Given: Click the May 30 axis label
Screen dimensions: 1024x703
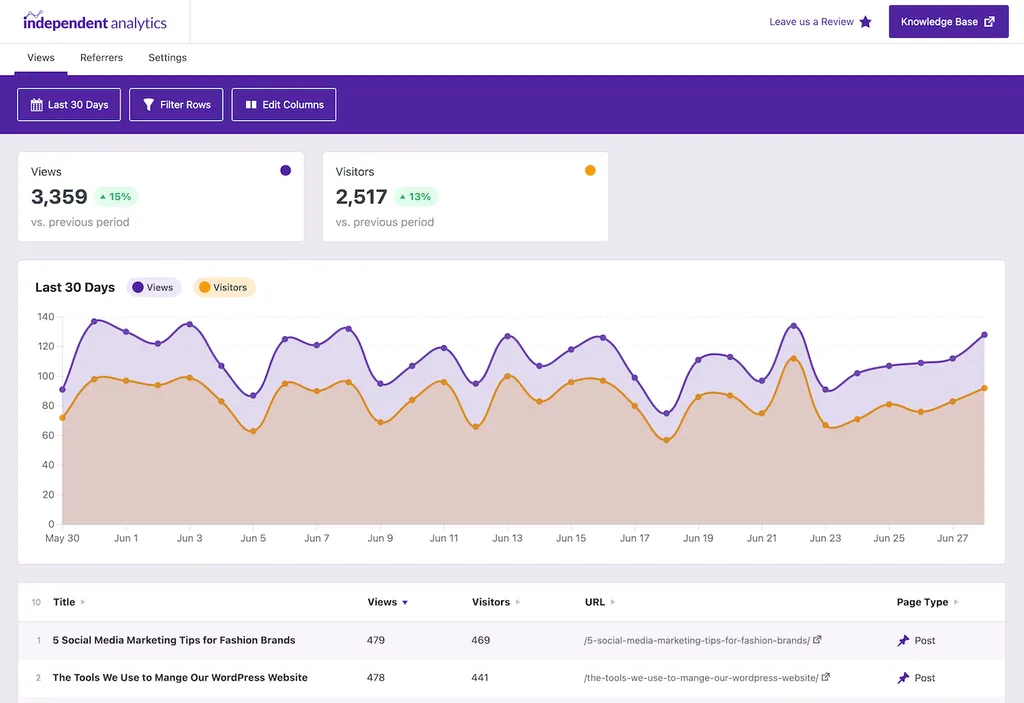Looking at the screenshot, I should click(x=62, y=538).
